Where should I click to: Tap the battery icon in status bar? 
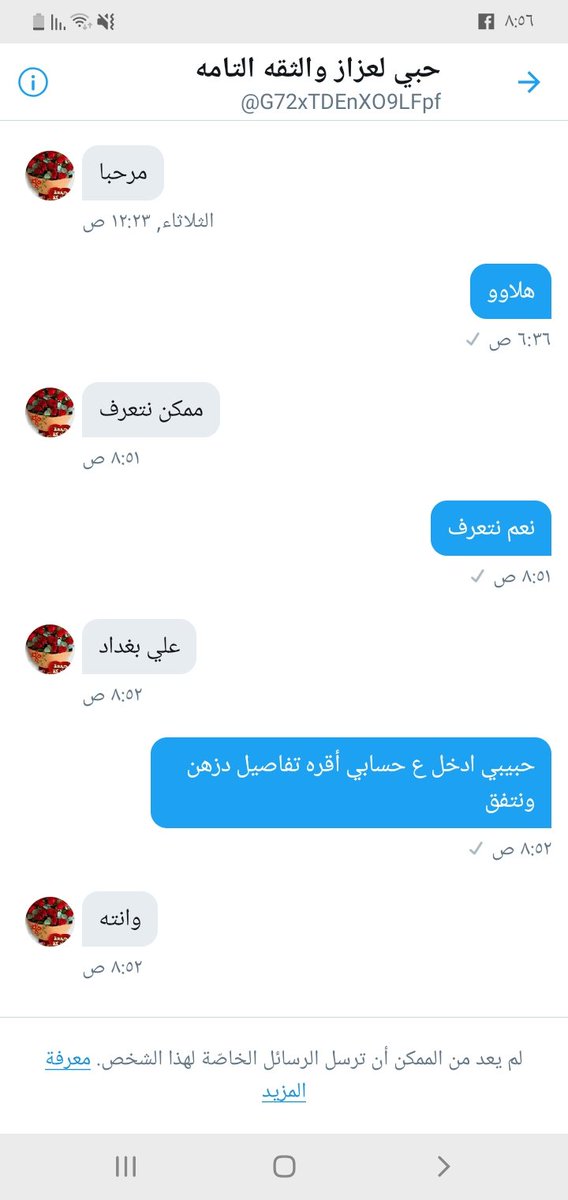coord(38,21)
